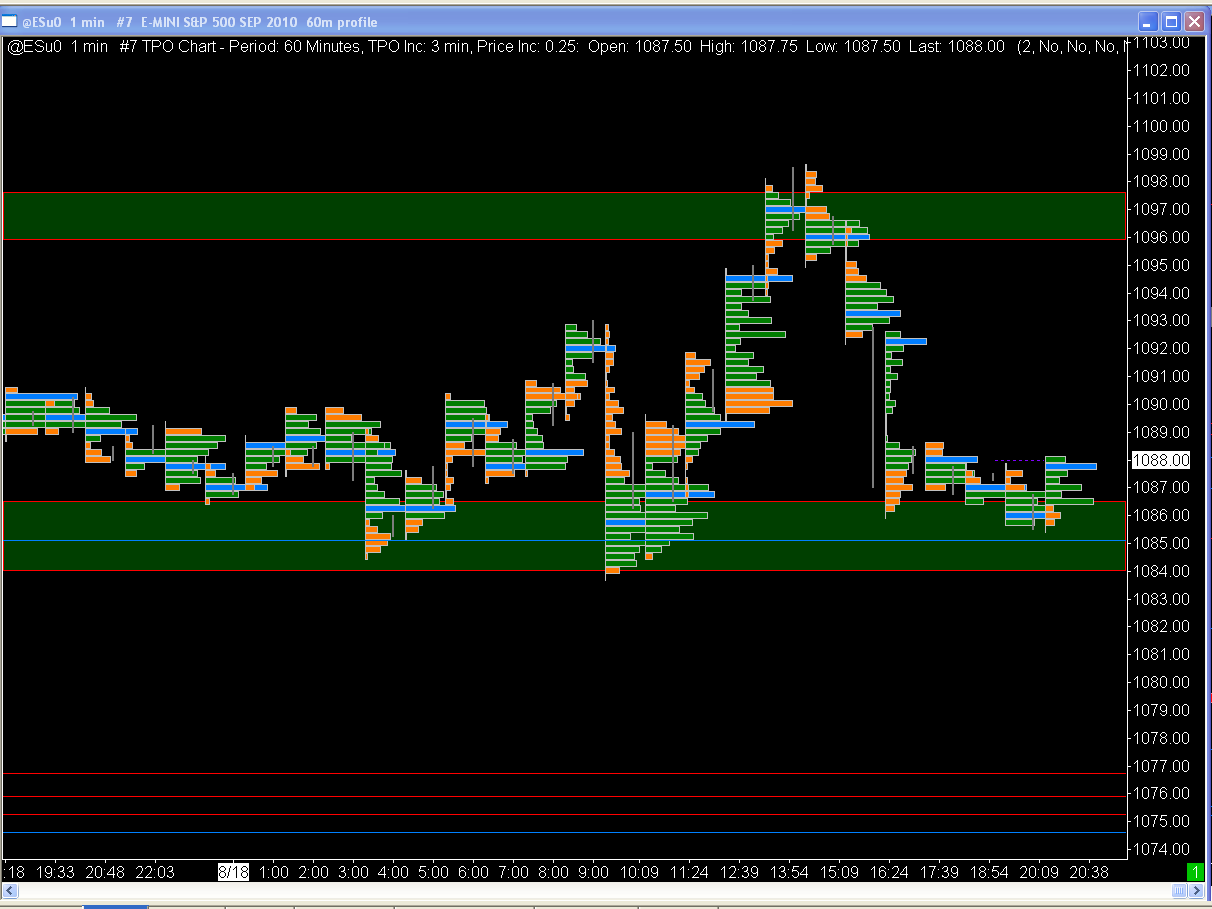Image resolution: width=1212 pixels, height=909 pixels.
Task: Click the 1092.00 price axis label
Action: coord(1162,348)
